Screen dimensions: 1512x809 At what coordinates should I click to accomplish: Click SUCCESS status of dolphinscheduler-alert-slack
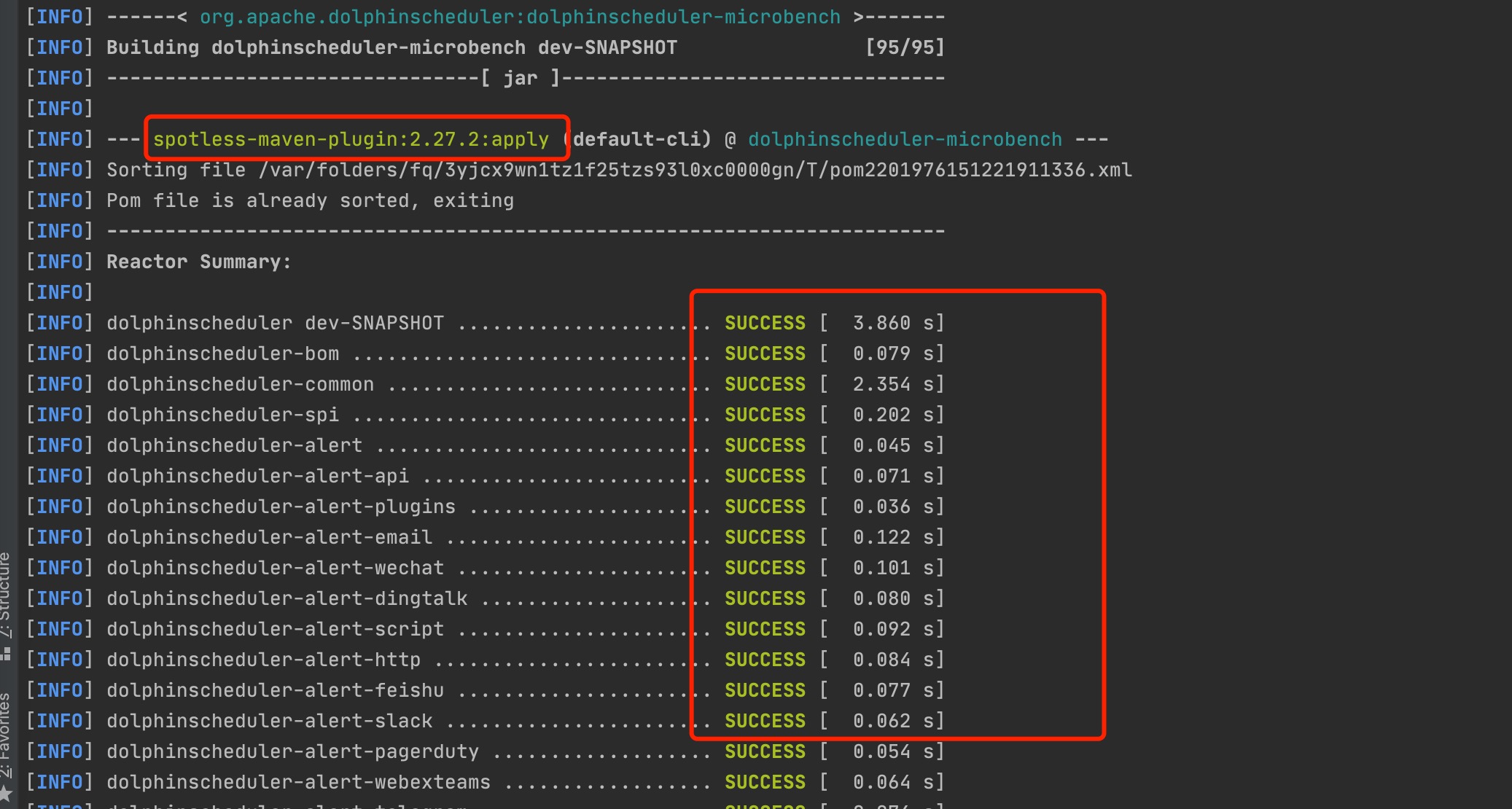tap(765, 721)
